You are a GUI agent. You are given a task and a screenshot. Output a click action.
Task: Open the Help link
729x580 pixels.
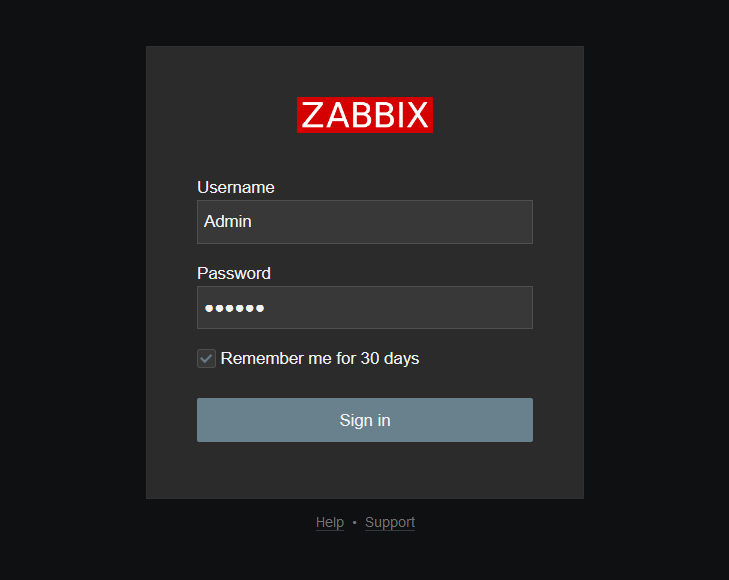330,522
